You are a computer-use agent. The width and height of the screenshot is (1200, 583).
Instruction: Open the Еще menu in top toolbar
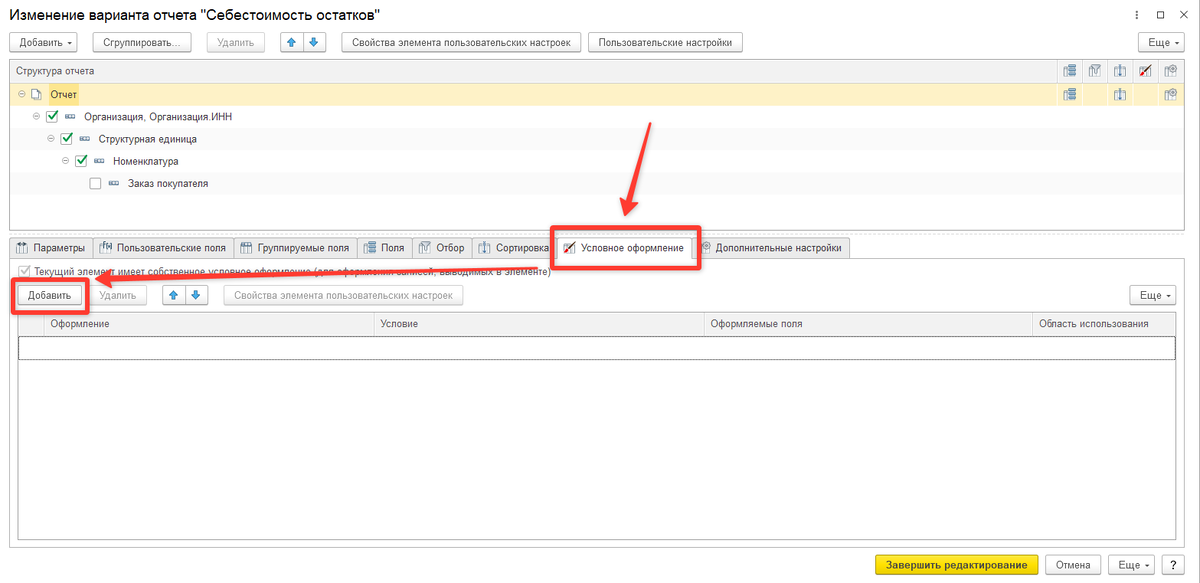coord(1162,42)
